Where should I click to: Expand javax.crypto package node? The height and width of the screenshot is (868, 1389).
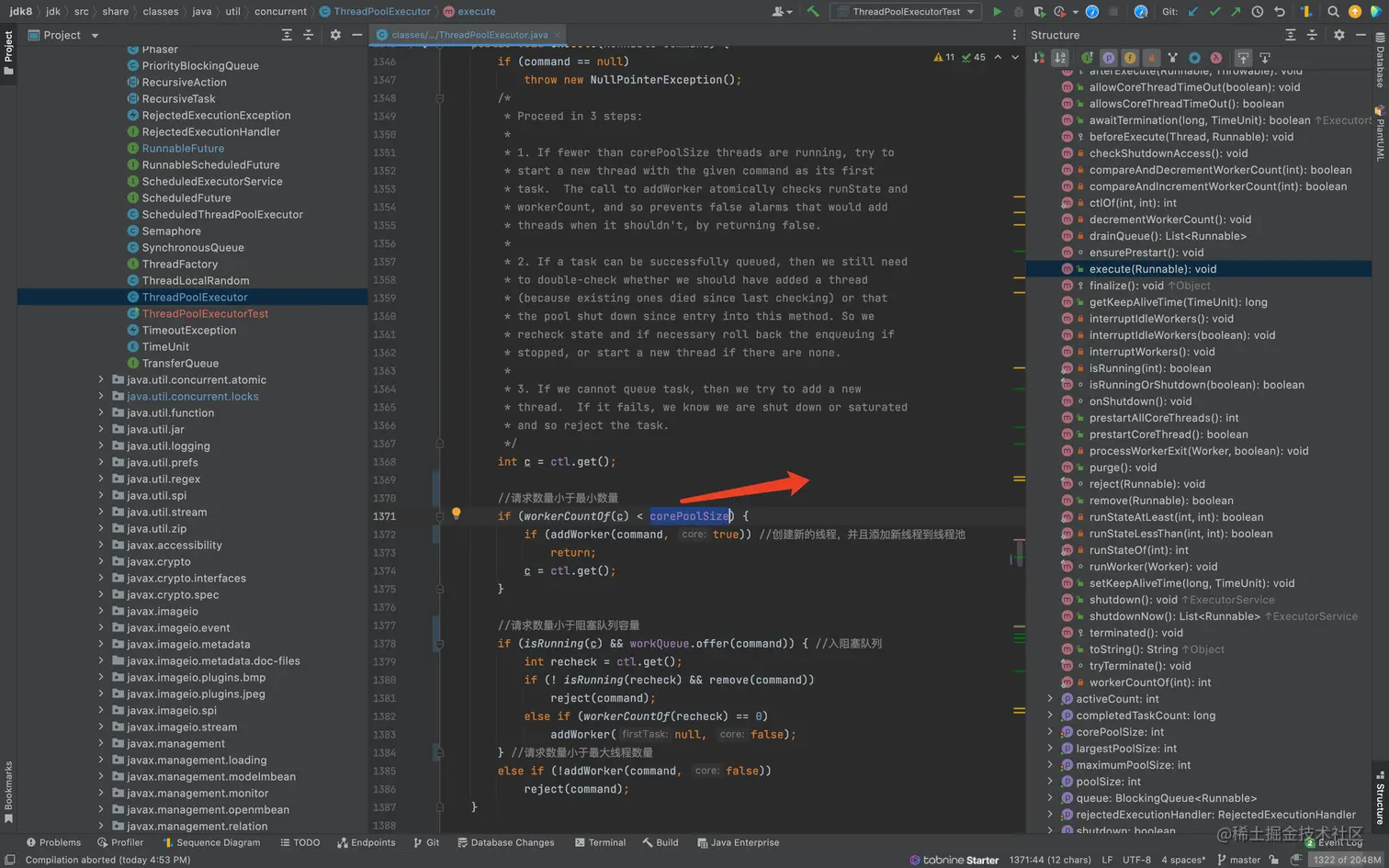[x=101, y=561]
